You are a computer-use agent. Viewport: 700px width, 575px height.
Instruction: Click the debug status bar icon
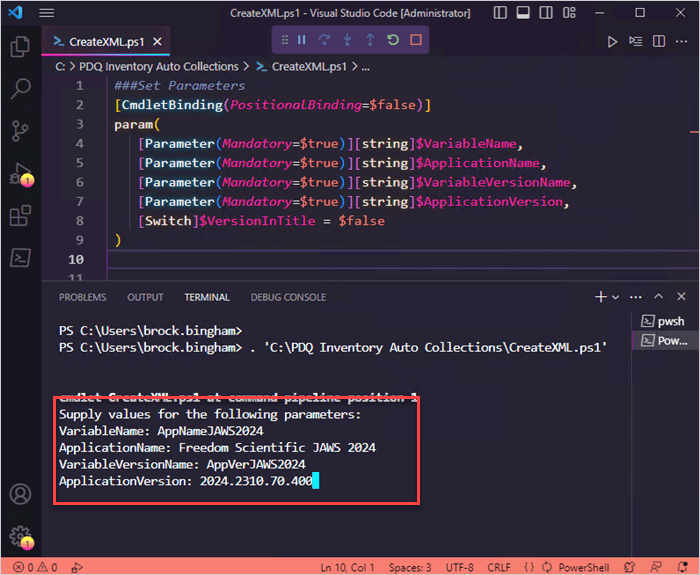77,567
